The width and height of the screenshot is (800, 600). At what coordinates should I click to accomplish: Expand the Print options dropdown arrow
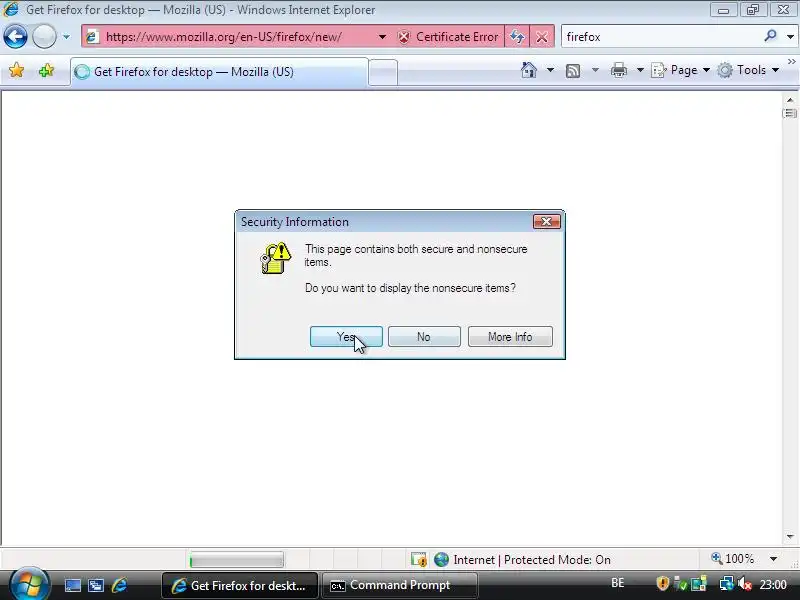tap(640, 70)
